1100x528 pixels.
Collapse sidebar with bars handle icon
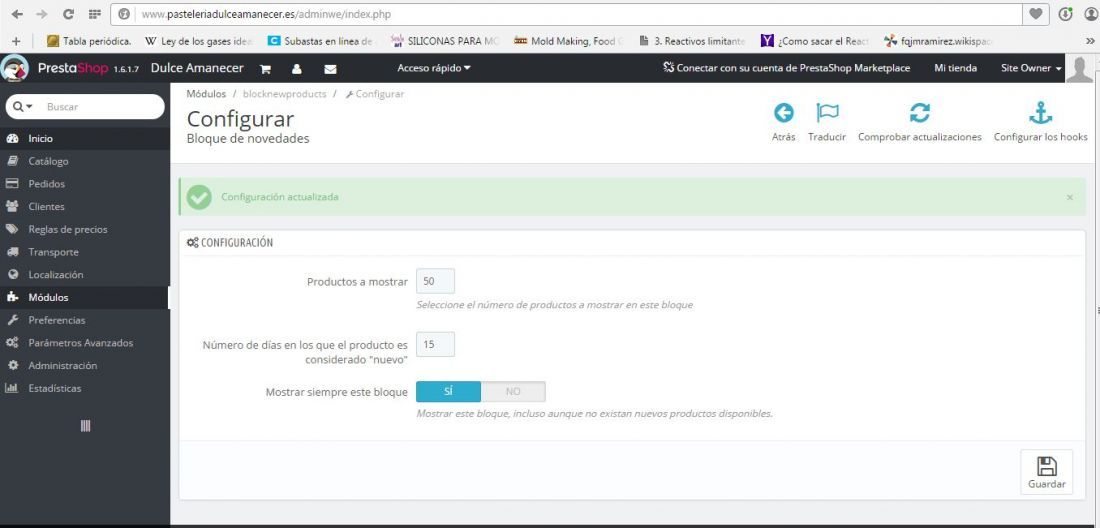[x=85, y=426]
